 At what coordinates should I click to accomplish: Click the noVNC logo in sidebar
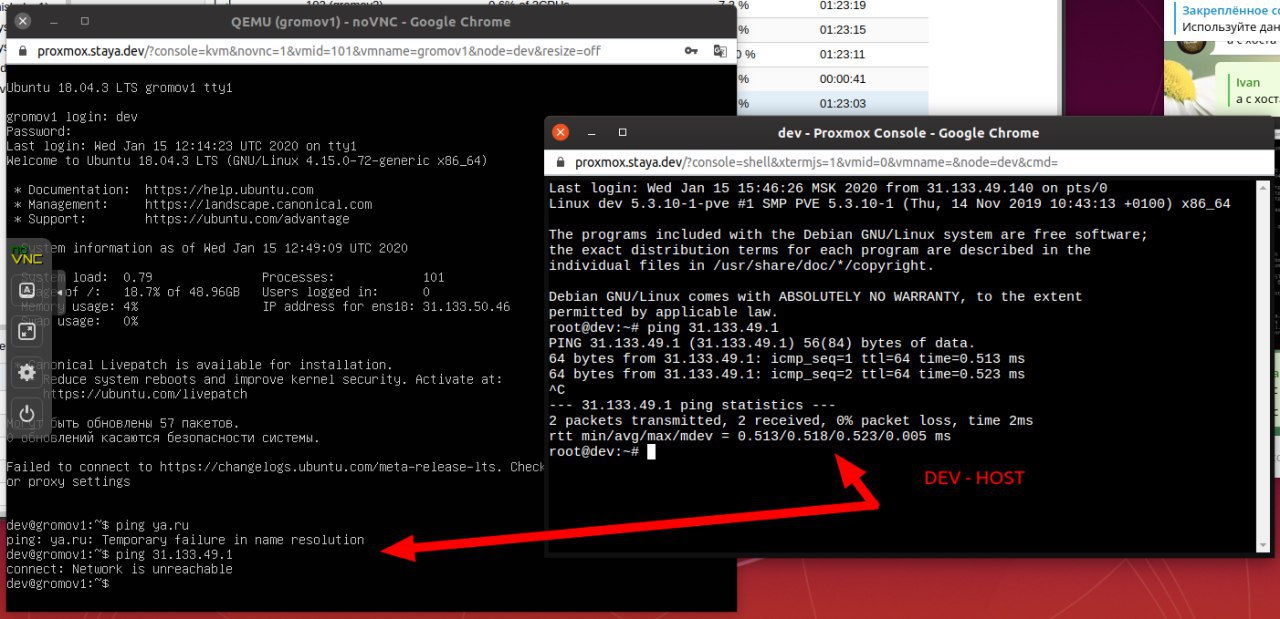26,255
